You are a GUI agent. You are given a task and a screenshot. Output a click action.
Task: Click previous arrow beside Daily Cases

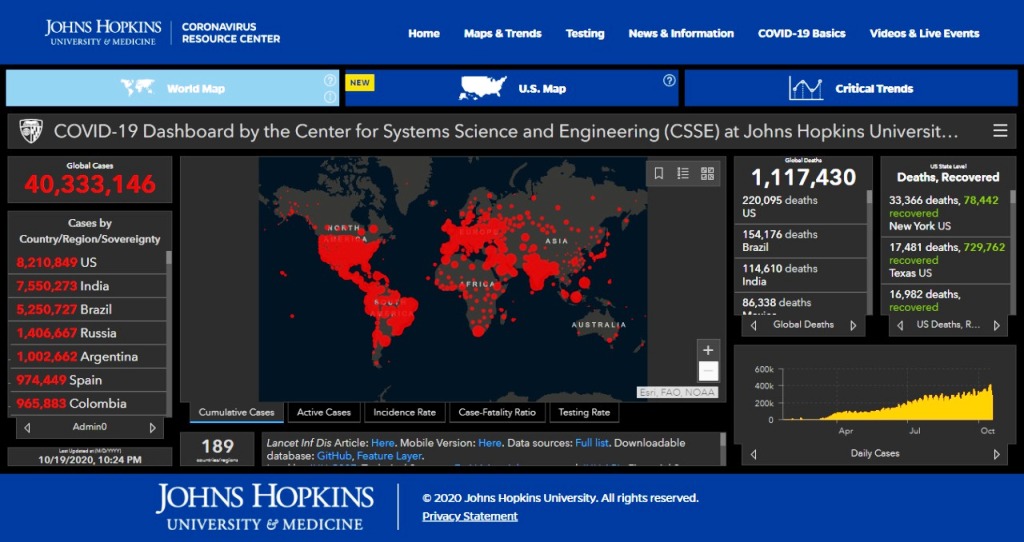(x=754, y=454)
